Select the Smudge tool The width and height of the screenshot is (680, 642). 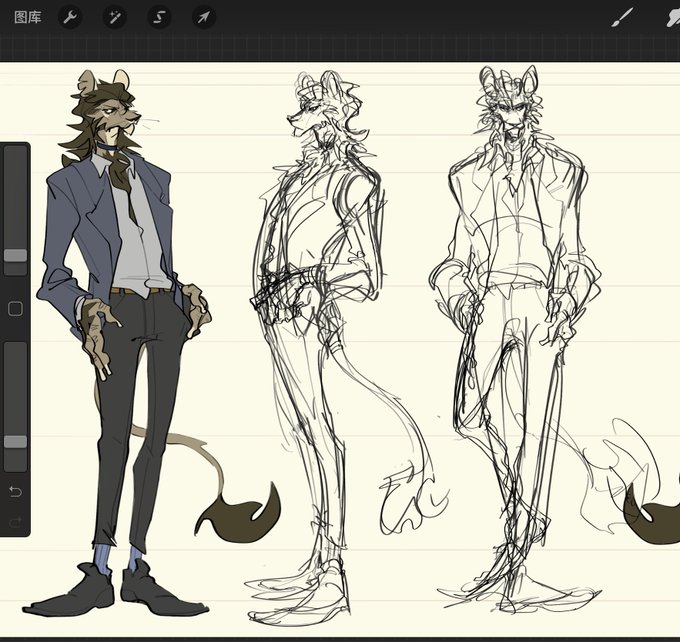click(673, 17)
